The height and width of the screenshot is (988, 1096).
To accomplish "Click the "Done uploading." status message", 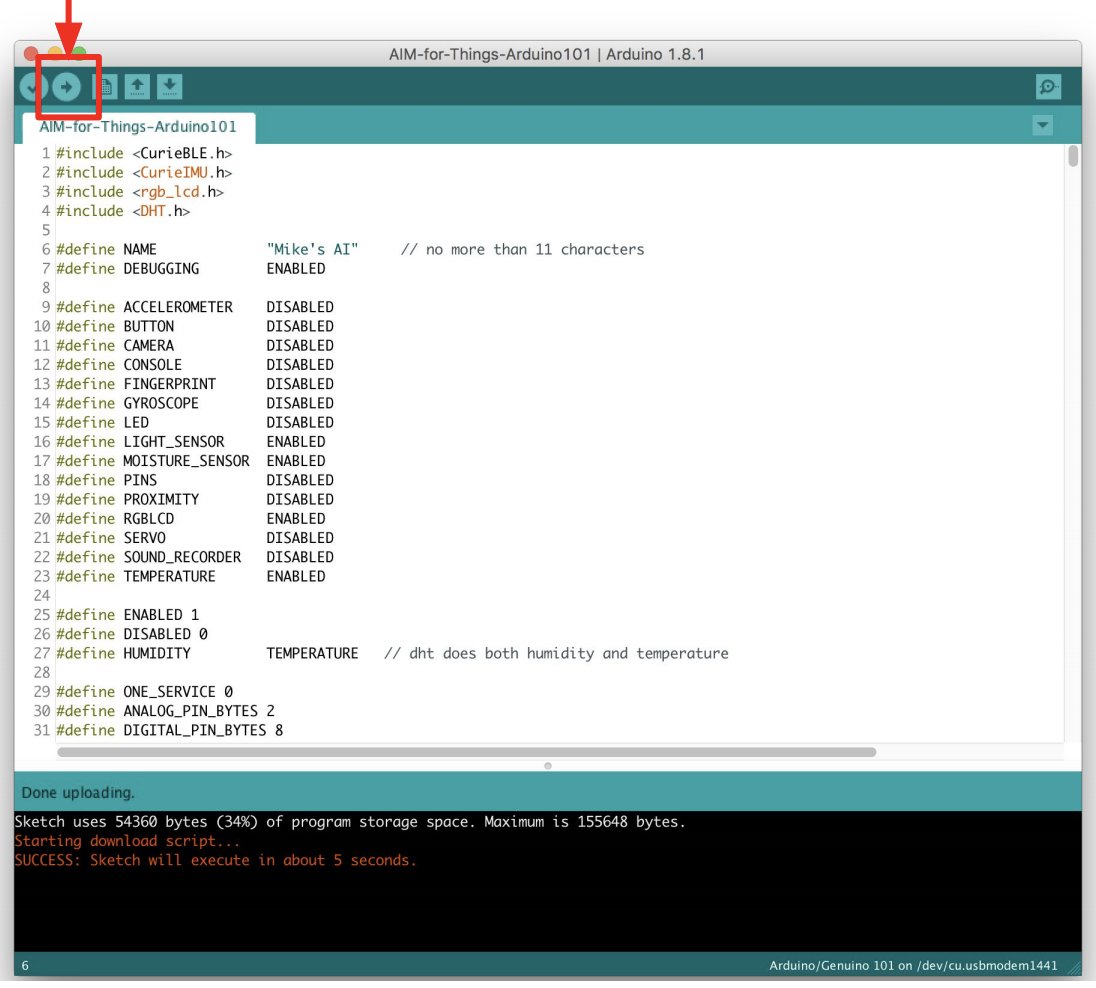I will click(x=78, y=793).
